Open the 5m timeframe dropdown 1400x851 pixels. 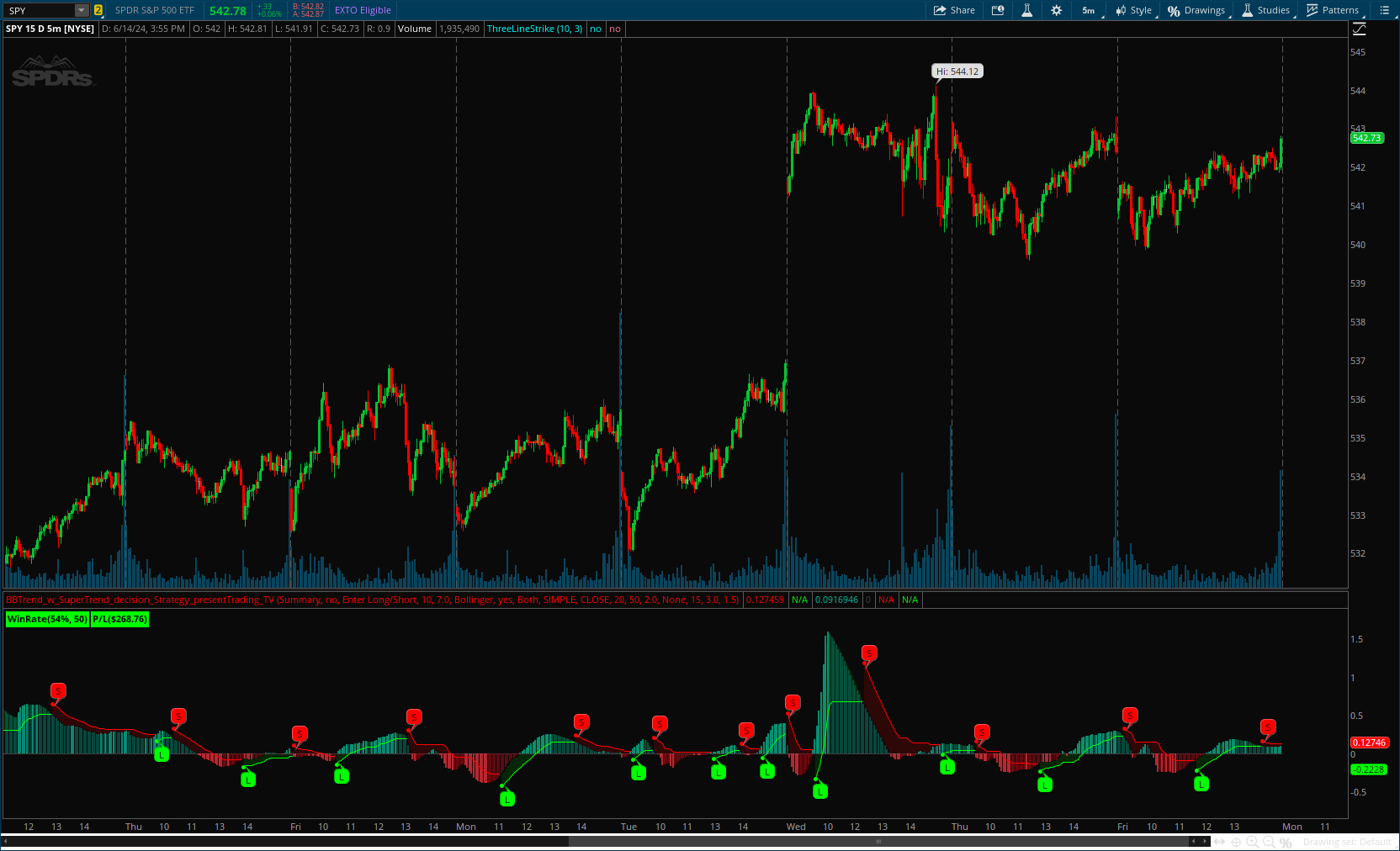point(1090,10)
